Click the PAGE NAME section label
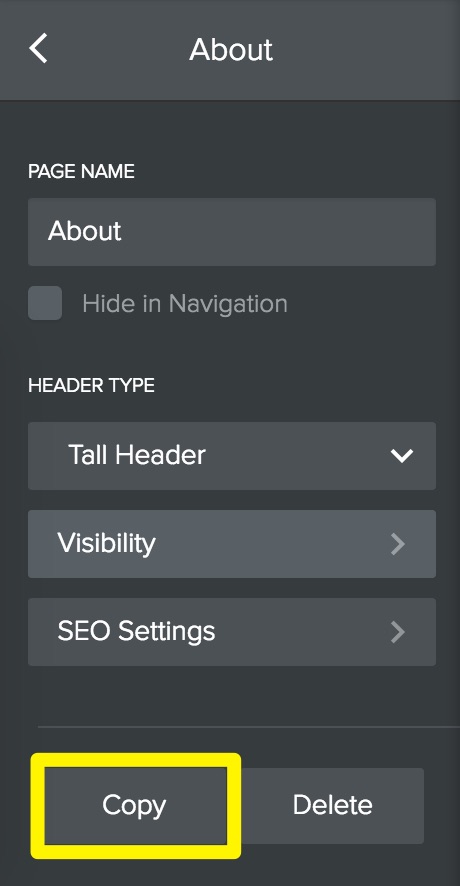460x886 pixels. (x=81, y=171)
